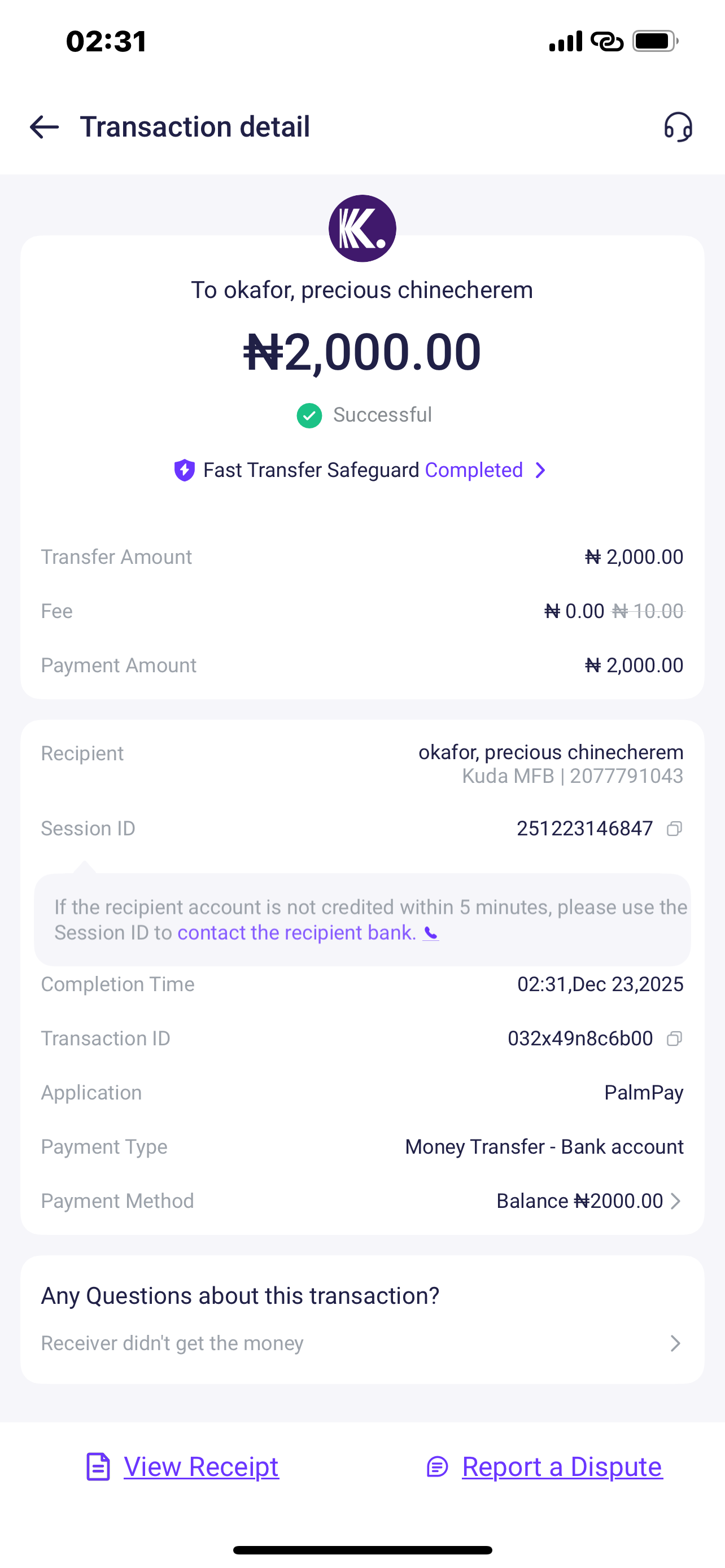Copy the Transaction ID
This screenshot has height=1568, width=725.
674,1039
